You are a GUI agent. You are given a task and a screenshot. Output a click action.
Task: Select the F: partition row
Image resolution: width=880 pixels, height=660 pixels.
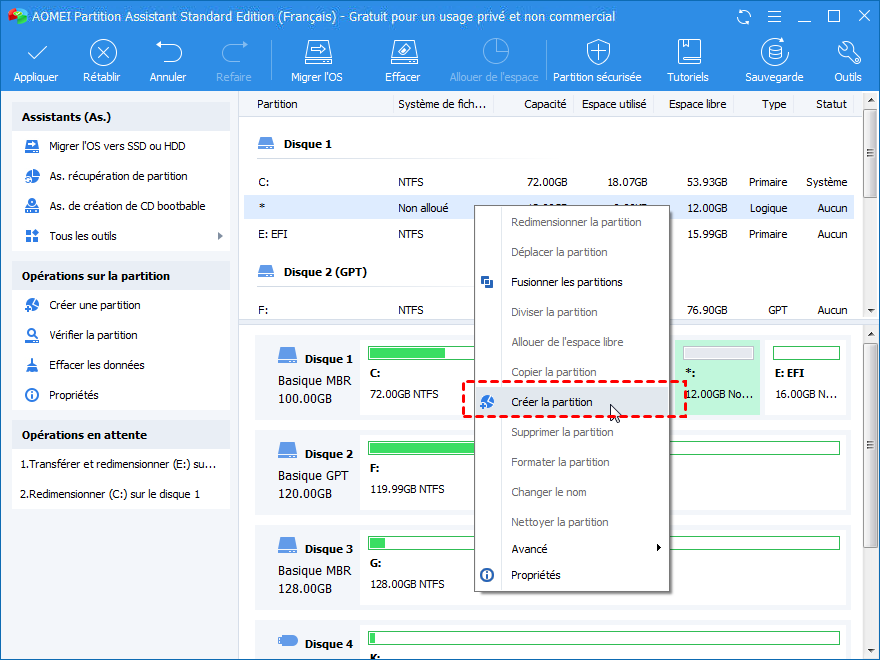click(359, 310)
